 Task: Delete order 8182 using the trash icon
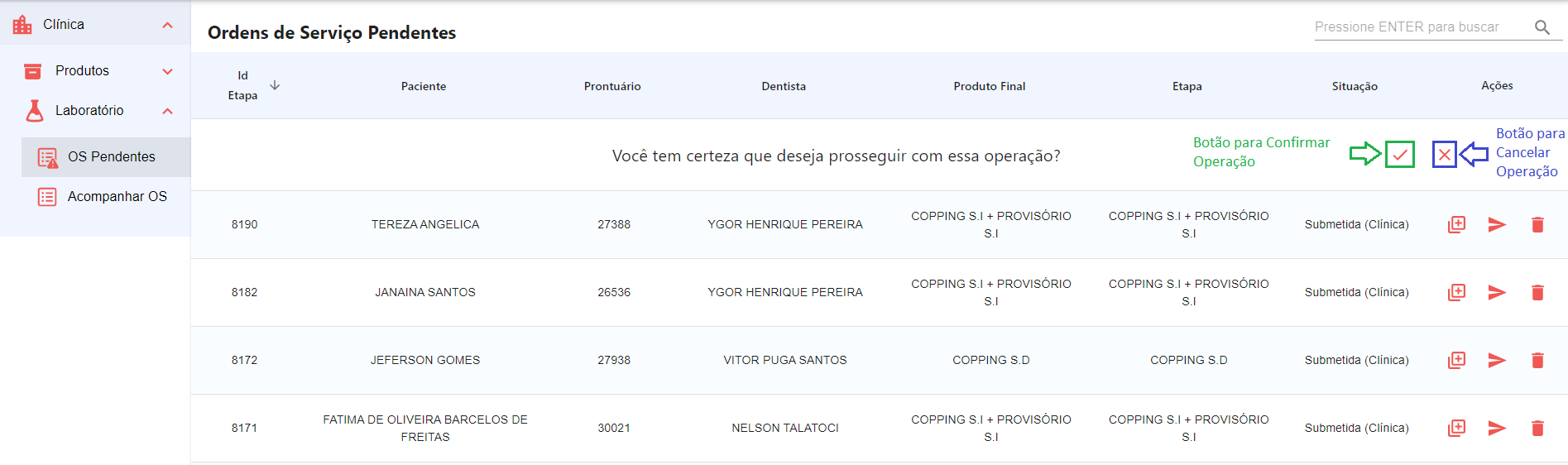[1537, 292]
